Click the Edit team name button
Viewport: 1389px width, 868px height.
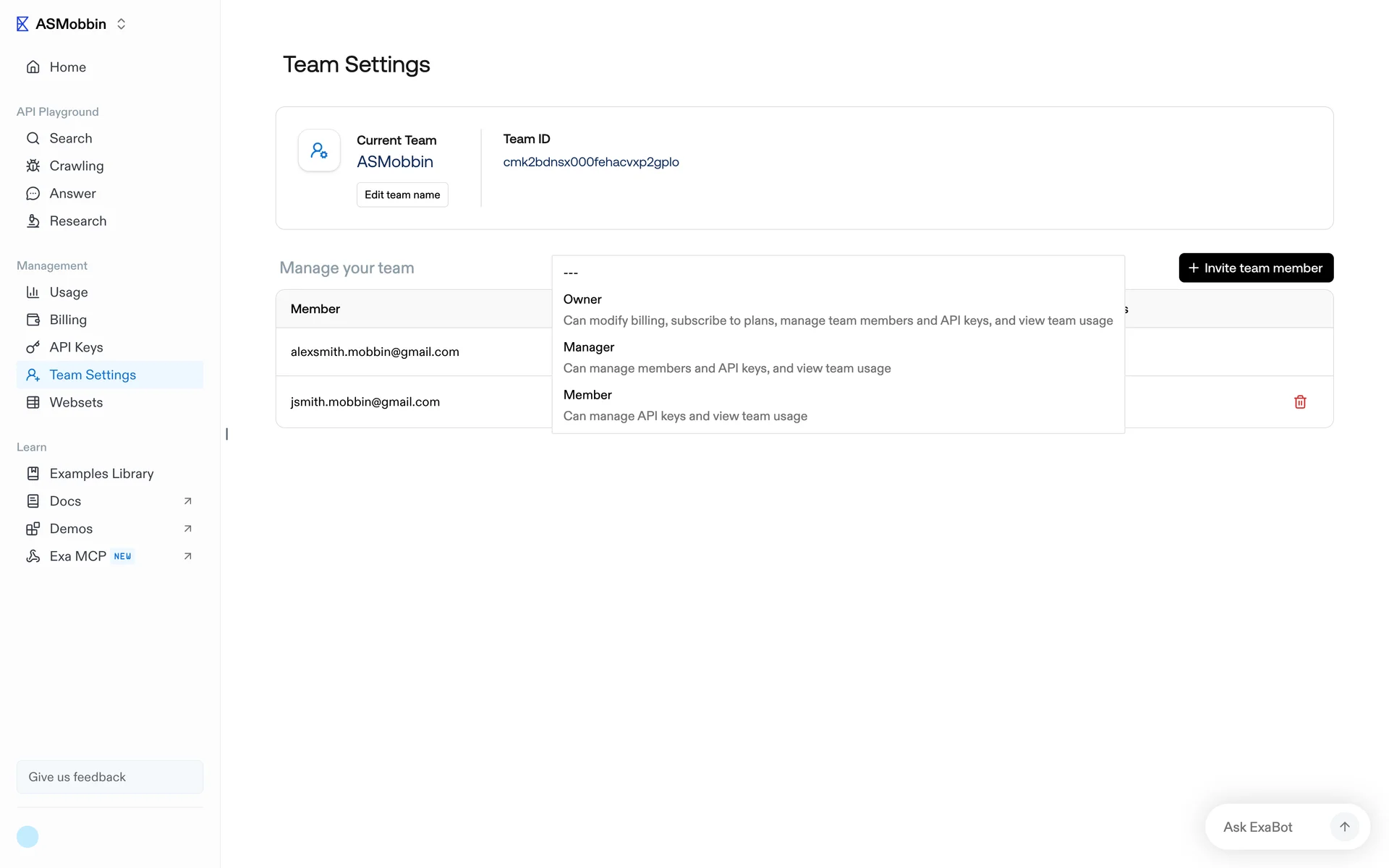tap(402, 195)
